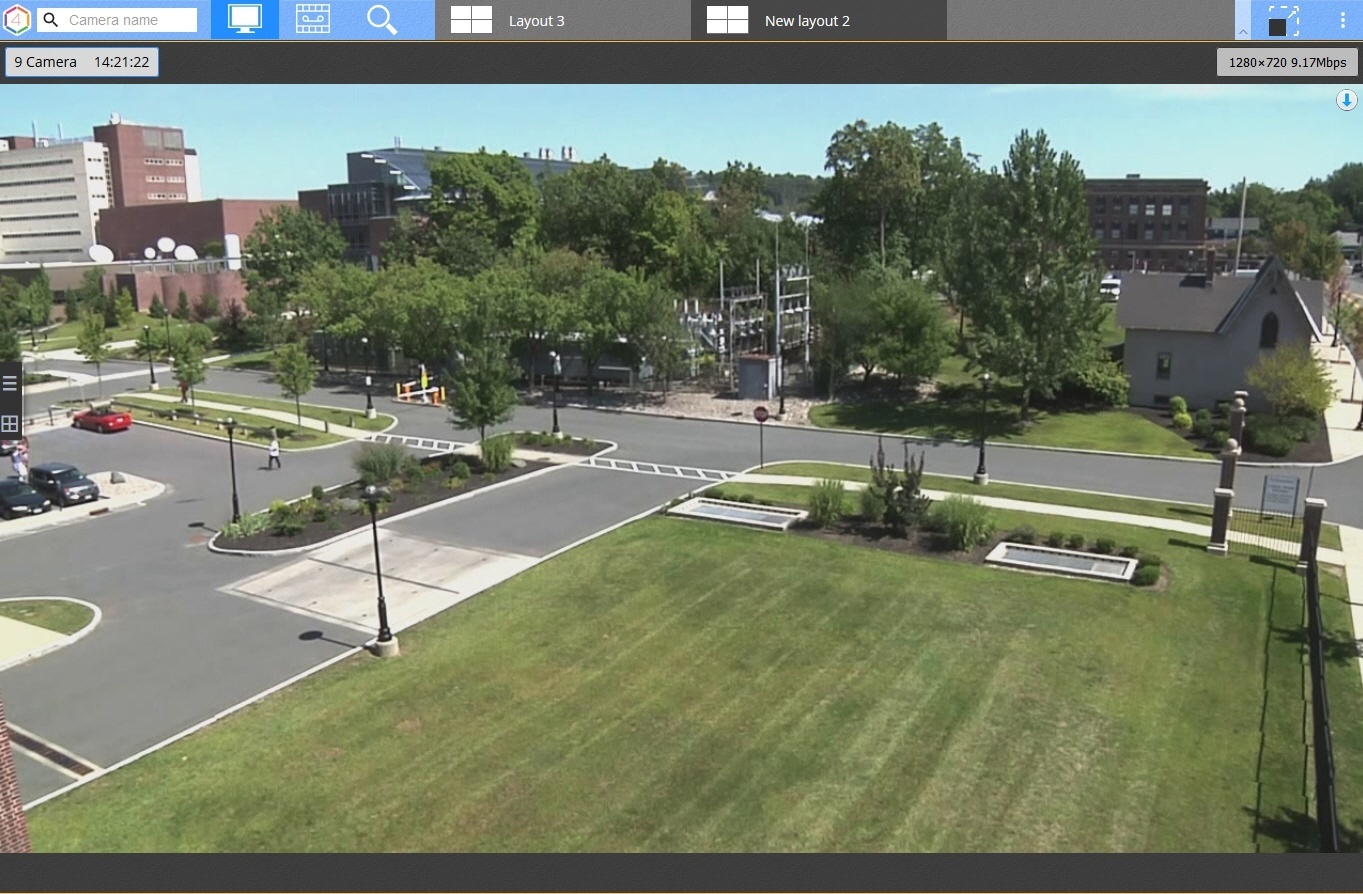Open the grid panel icon on left edge
The width and height of the screenshot is (1363, 894).
point(10,424)
